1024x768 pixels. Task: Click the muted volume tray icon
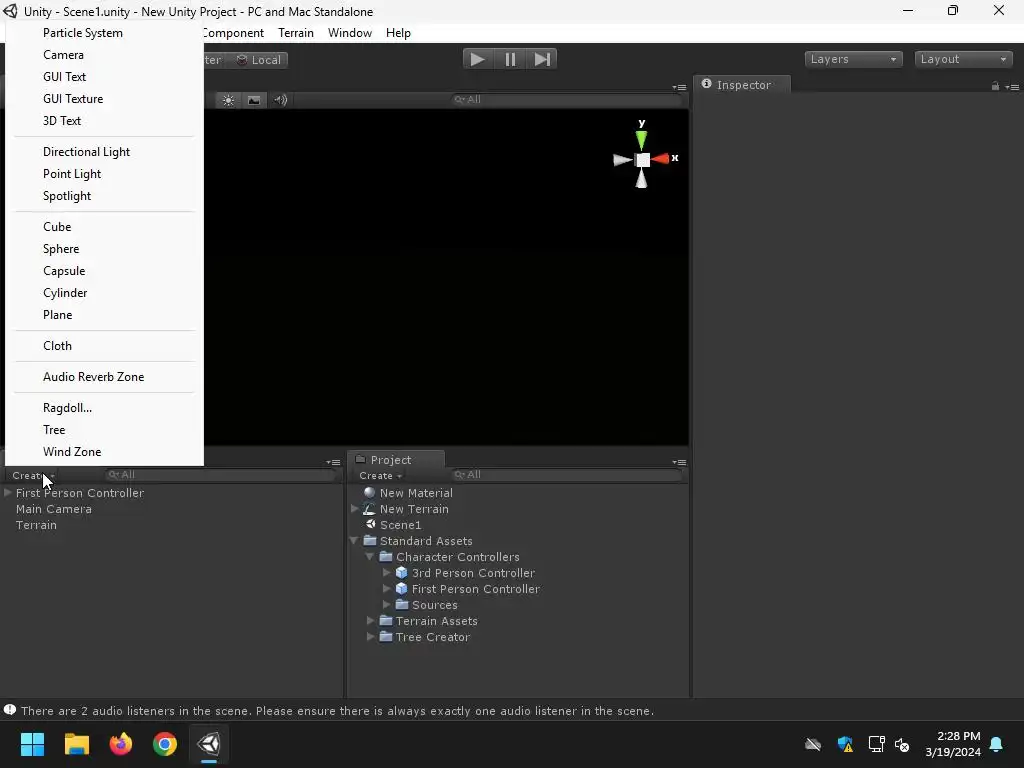click(x=902, y=744)
